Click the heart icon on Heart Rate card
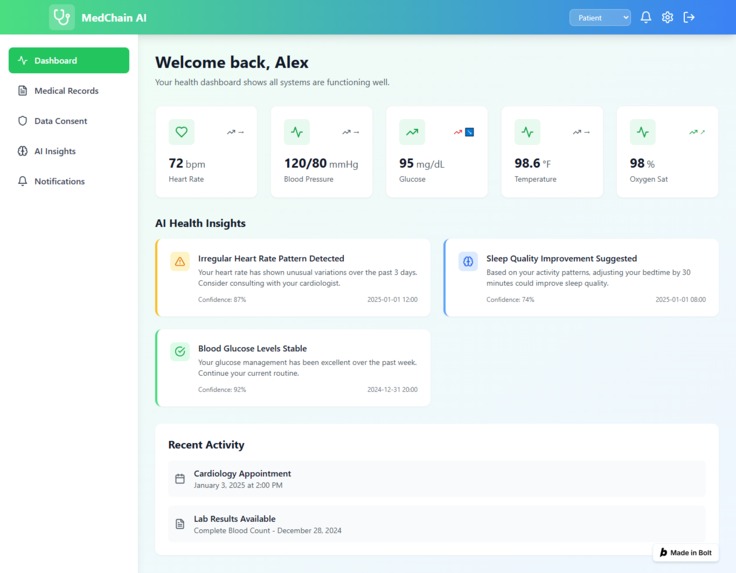Viewport: 736px width, 573px height. pyautogui.click(x=182, y=132)
